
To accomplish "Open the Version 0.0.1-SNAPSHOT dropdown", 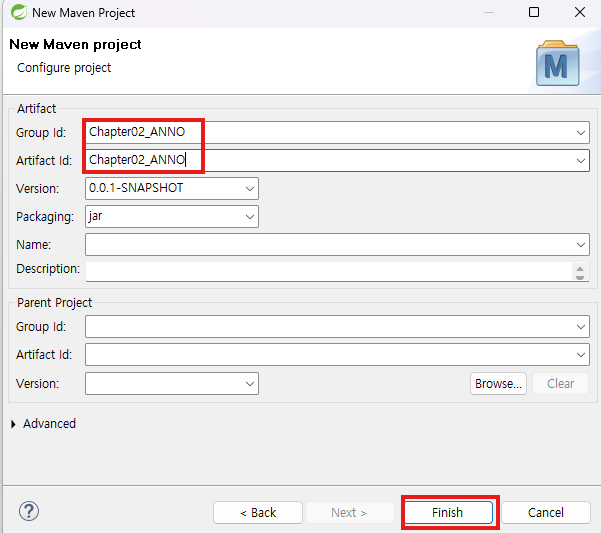I will pyautogui.click(x=250, y=189).
